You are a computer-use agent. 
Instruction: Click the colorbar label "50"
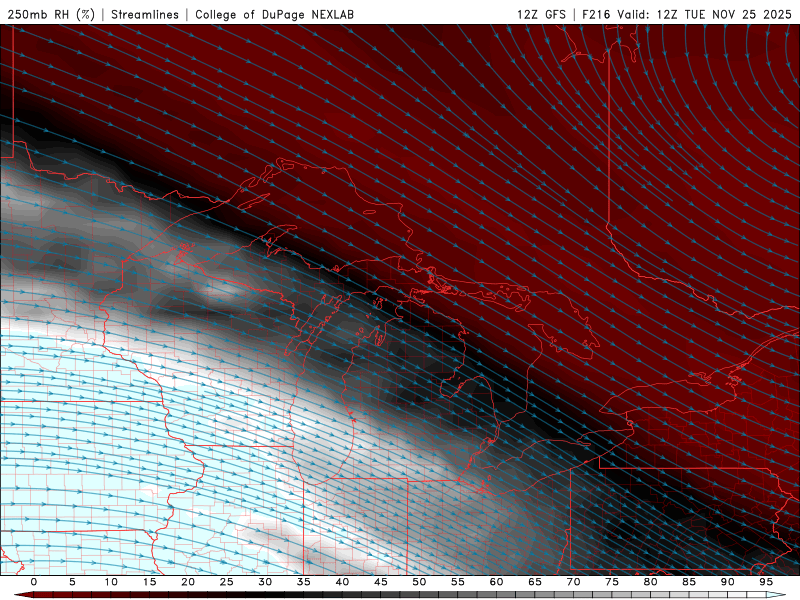419,582
